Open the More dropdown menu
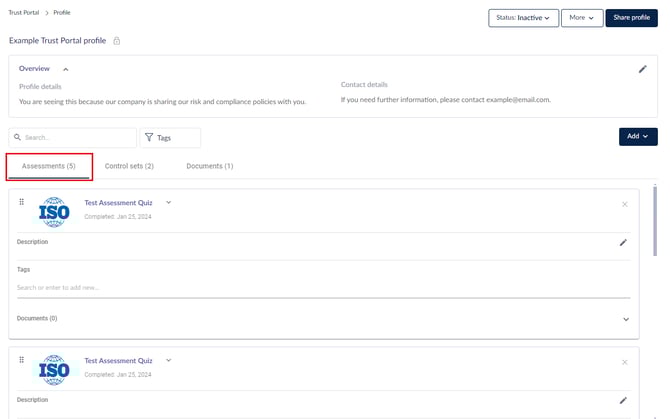Image resolution: width=670 pixels, height=419 pixels. [x=581, y=18]
